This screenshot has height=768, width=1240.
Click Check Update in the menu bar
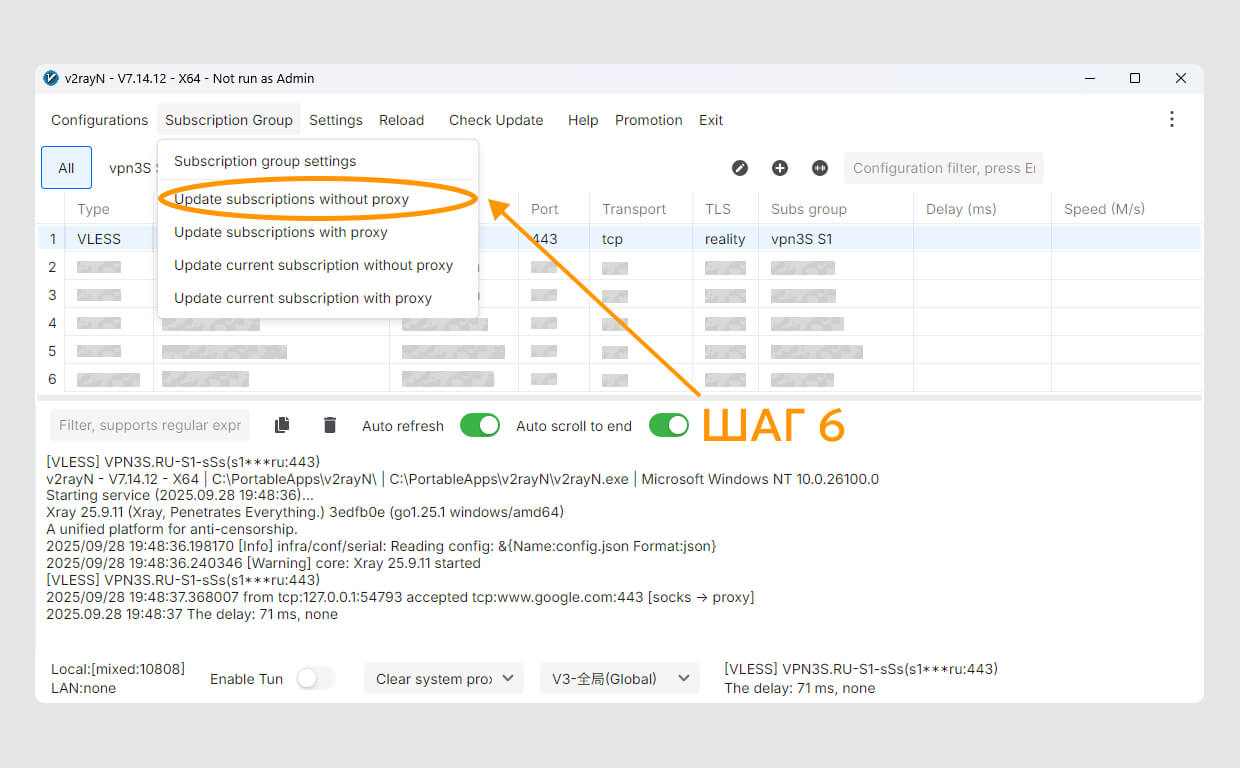coord(495,119)
